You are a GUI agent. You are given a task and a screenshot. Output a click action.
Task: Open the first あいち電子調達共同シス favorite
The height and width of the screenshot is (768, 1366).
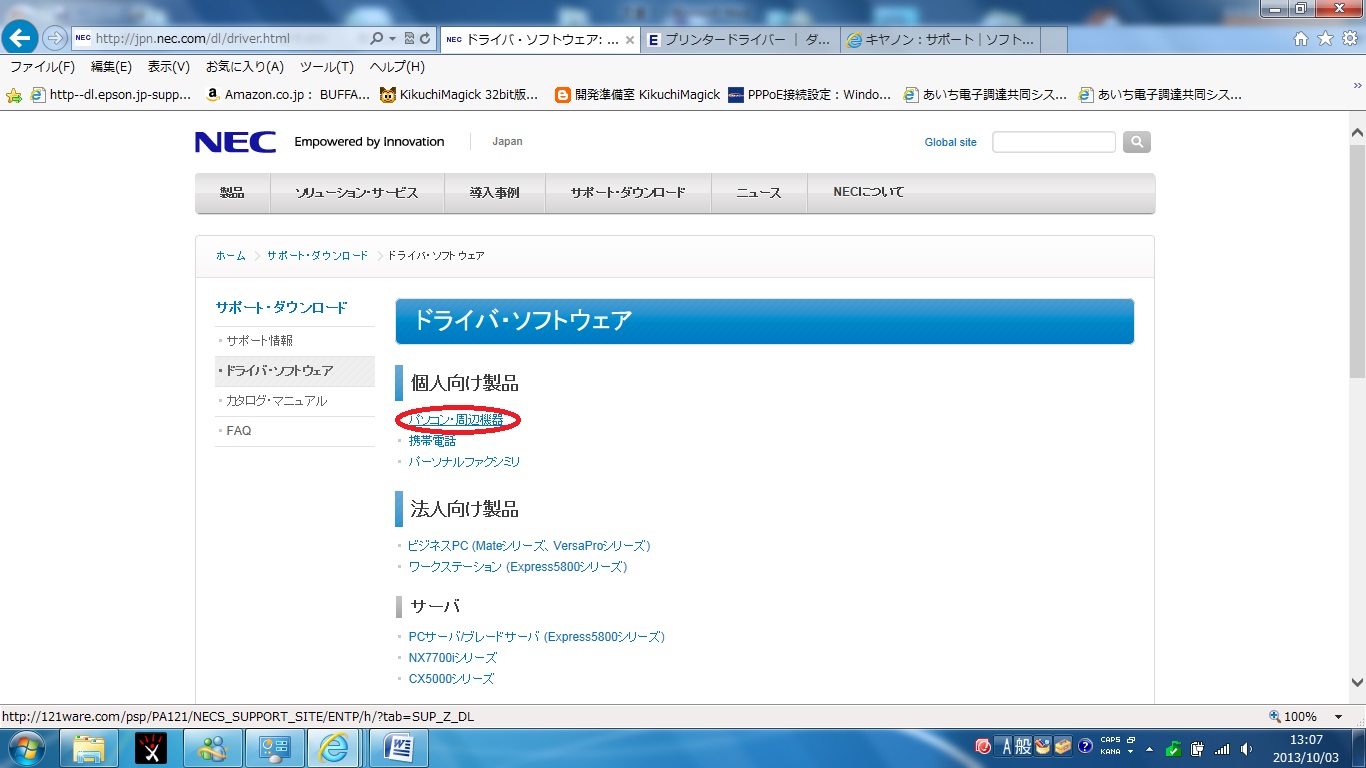(x=984, y=95)
